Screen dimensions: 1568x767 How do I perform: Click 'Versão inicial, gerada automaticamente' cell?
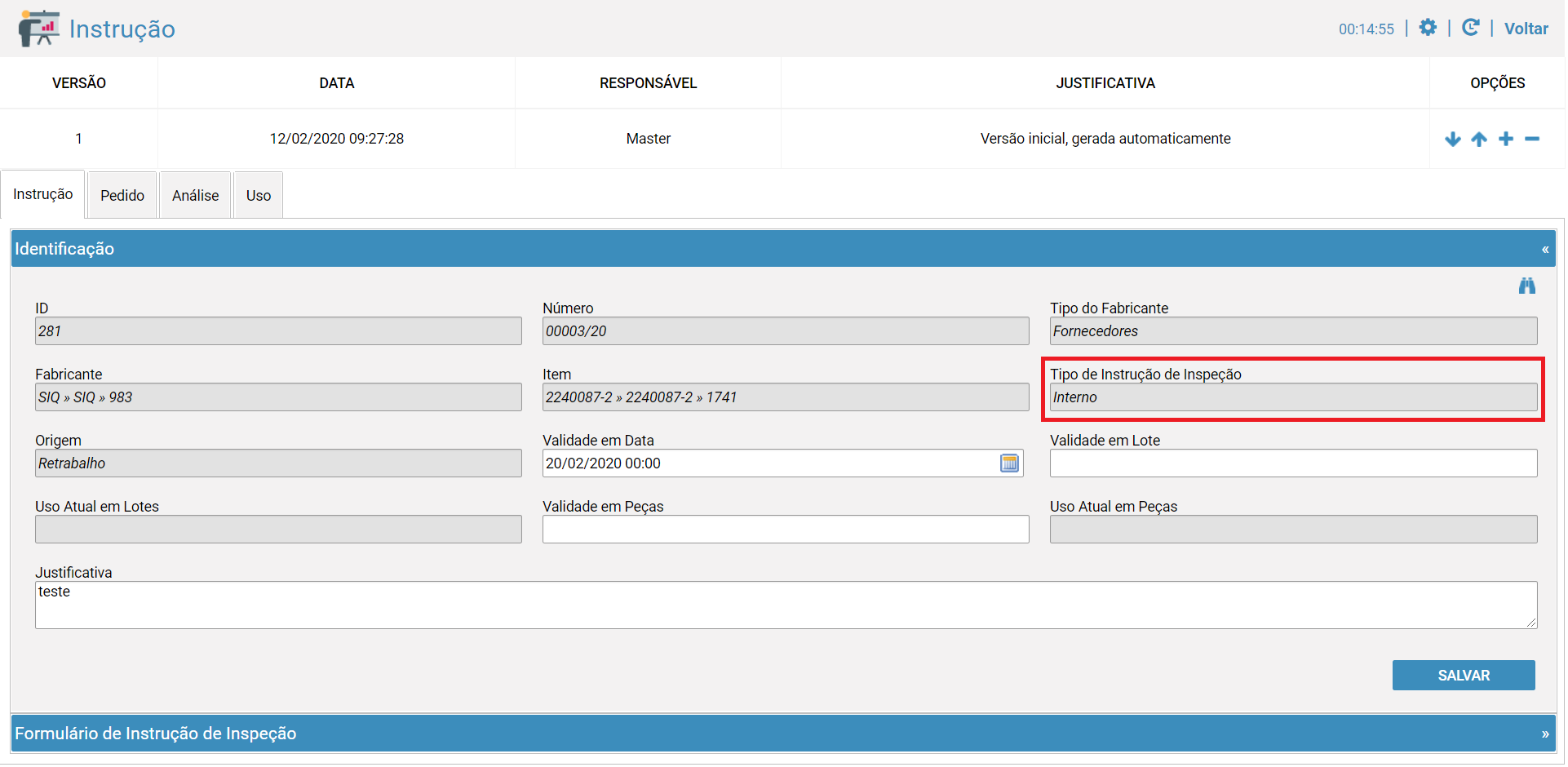(1105, 139)
